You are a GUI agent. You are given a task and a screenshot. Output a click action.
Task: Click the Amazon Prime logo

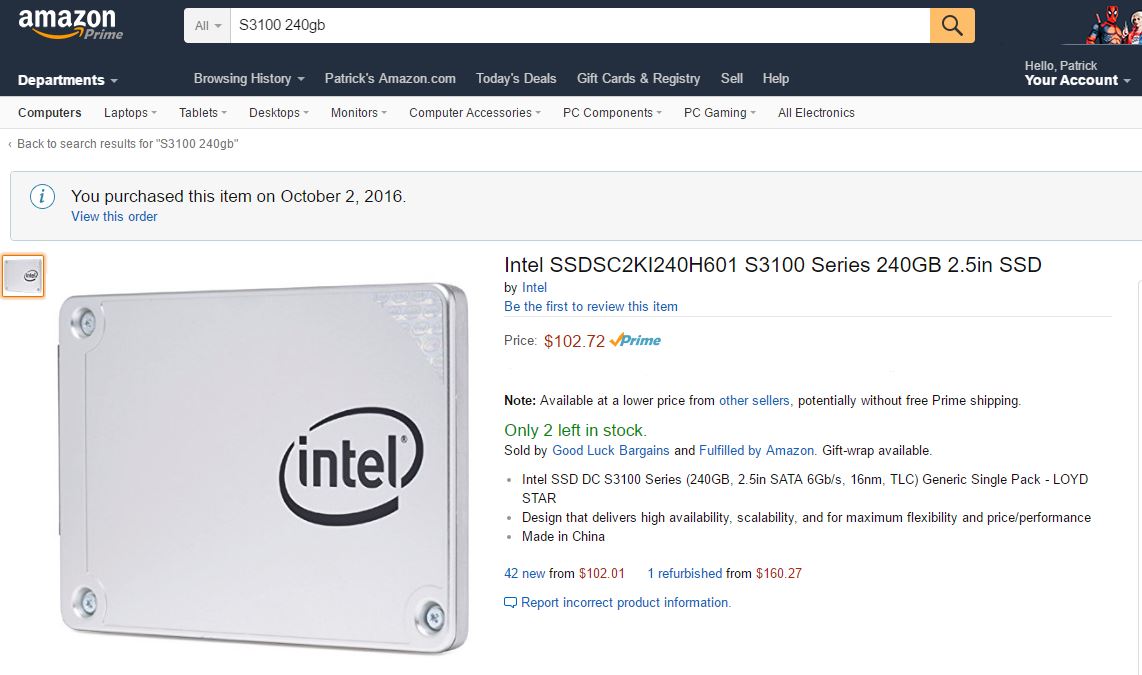click(70, 25)
